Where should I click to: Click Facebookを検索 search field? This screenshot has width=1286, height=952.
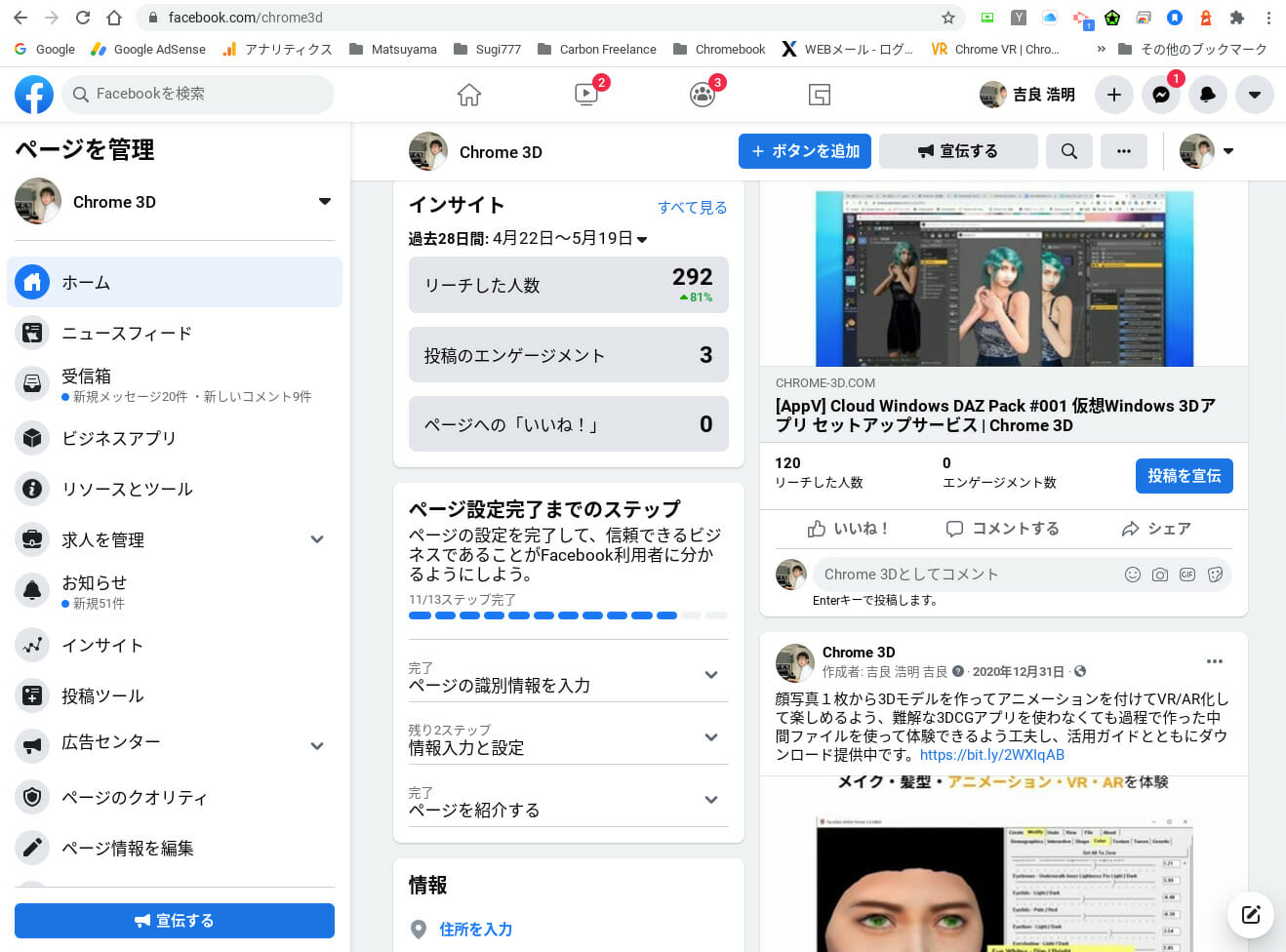pyautogui.click(x=198, y=94)
